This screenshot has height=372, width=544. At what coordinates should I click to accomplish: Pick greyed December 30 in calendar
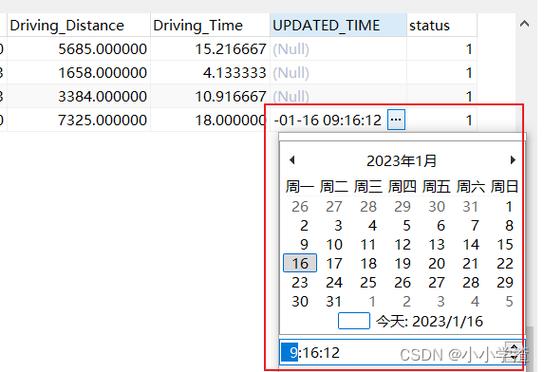pos(436,206)
